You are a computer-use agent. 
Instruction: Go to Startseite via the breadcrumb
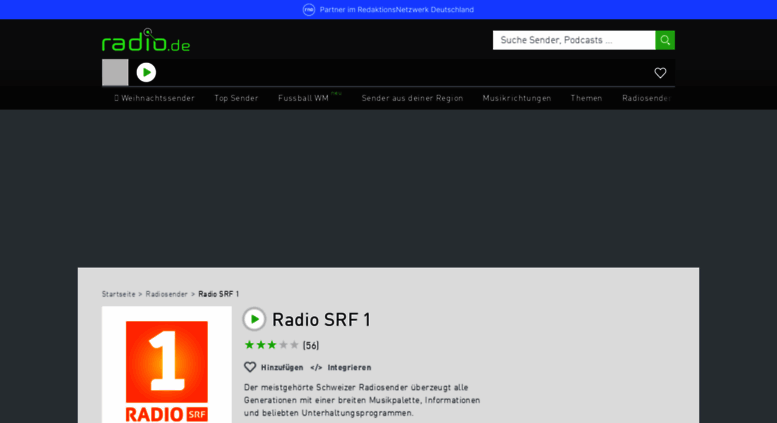118,294
